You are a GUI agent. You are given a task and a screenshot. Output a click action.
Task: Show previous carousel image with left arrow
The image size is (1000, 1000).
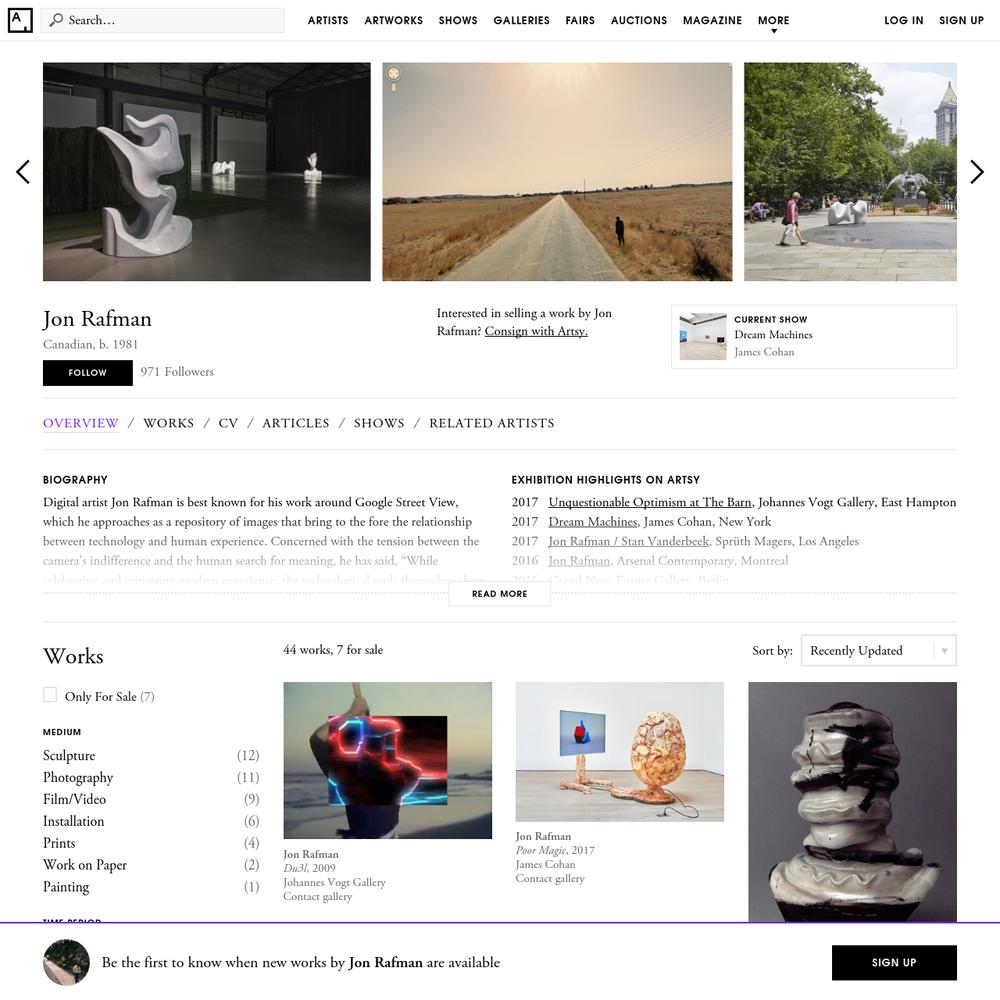click(23, 172)
